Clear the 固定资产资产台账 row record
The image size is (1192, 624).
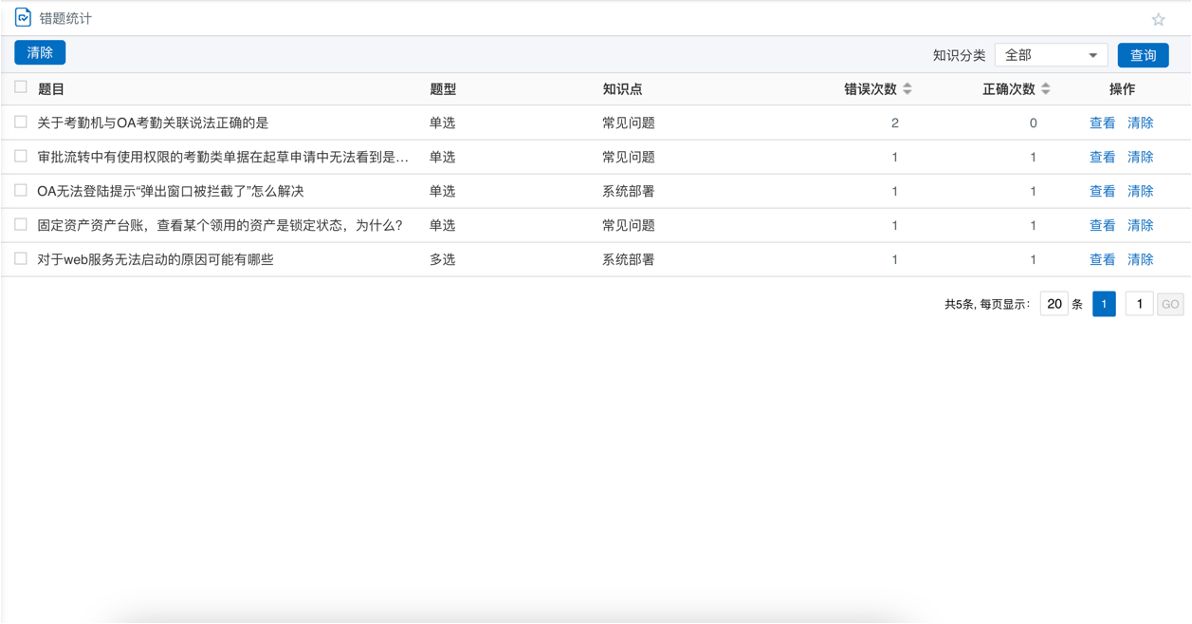pyautogui.click(x=1140, y=225)
